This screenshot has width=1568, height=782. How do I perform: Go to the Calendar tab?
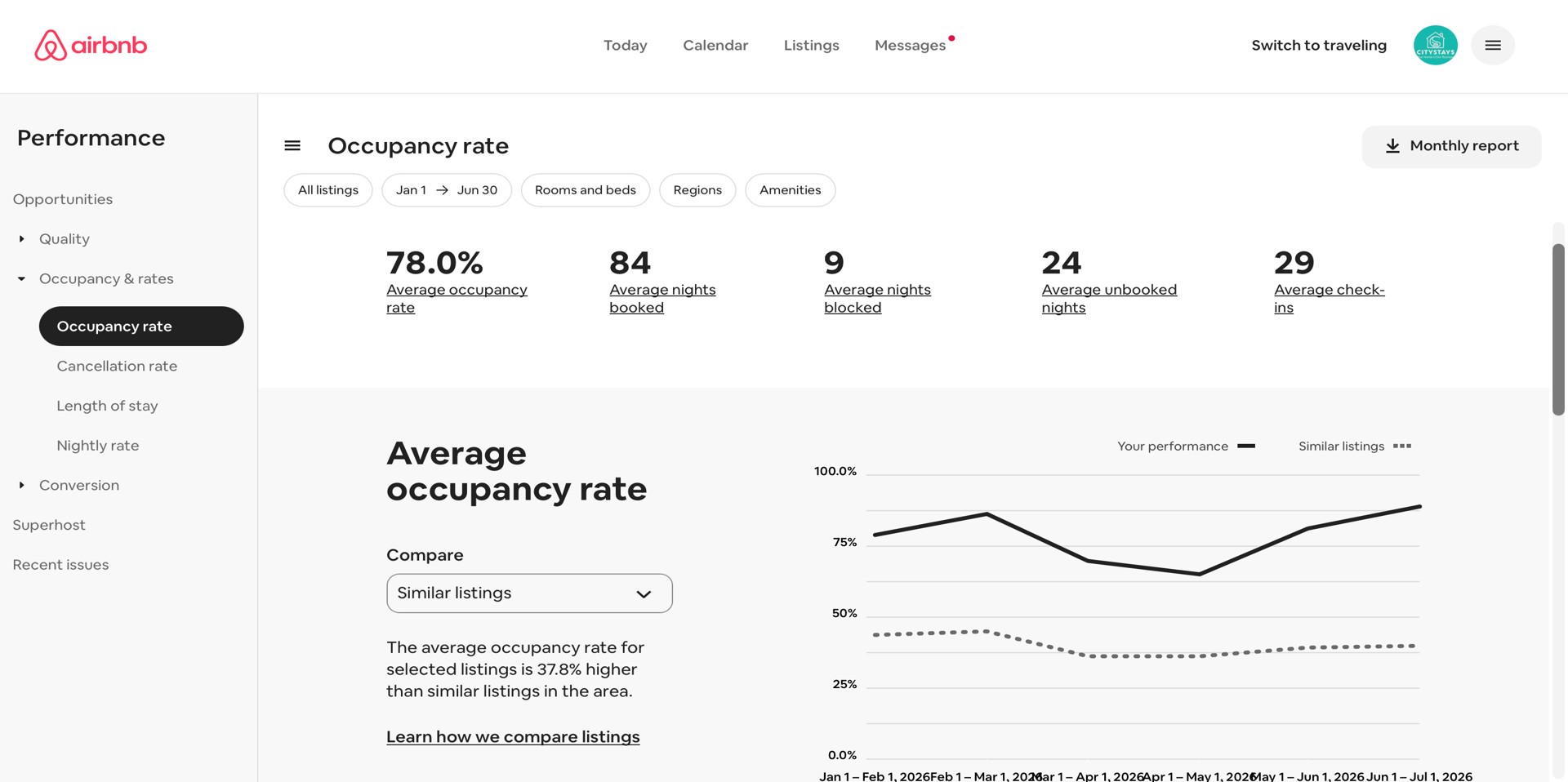715,46
